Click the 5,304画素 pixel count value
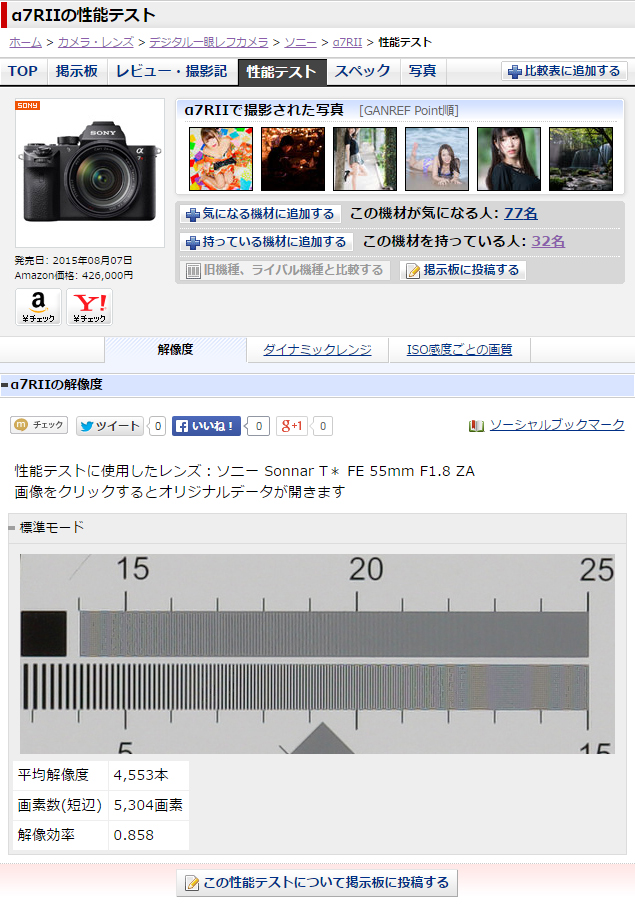This screenshot has height=910, width=635. 148,806
